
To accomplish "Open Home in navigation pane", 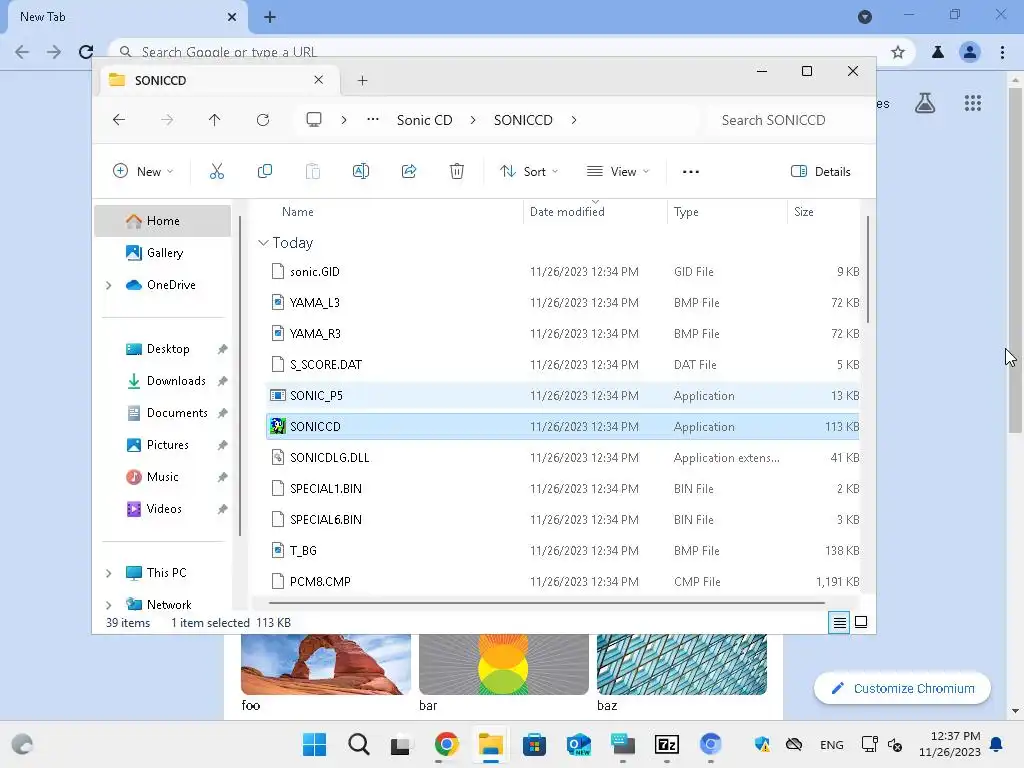I will (x=163, y=221).
